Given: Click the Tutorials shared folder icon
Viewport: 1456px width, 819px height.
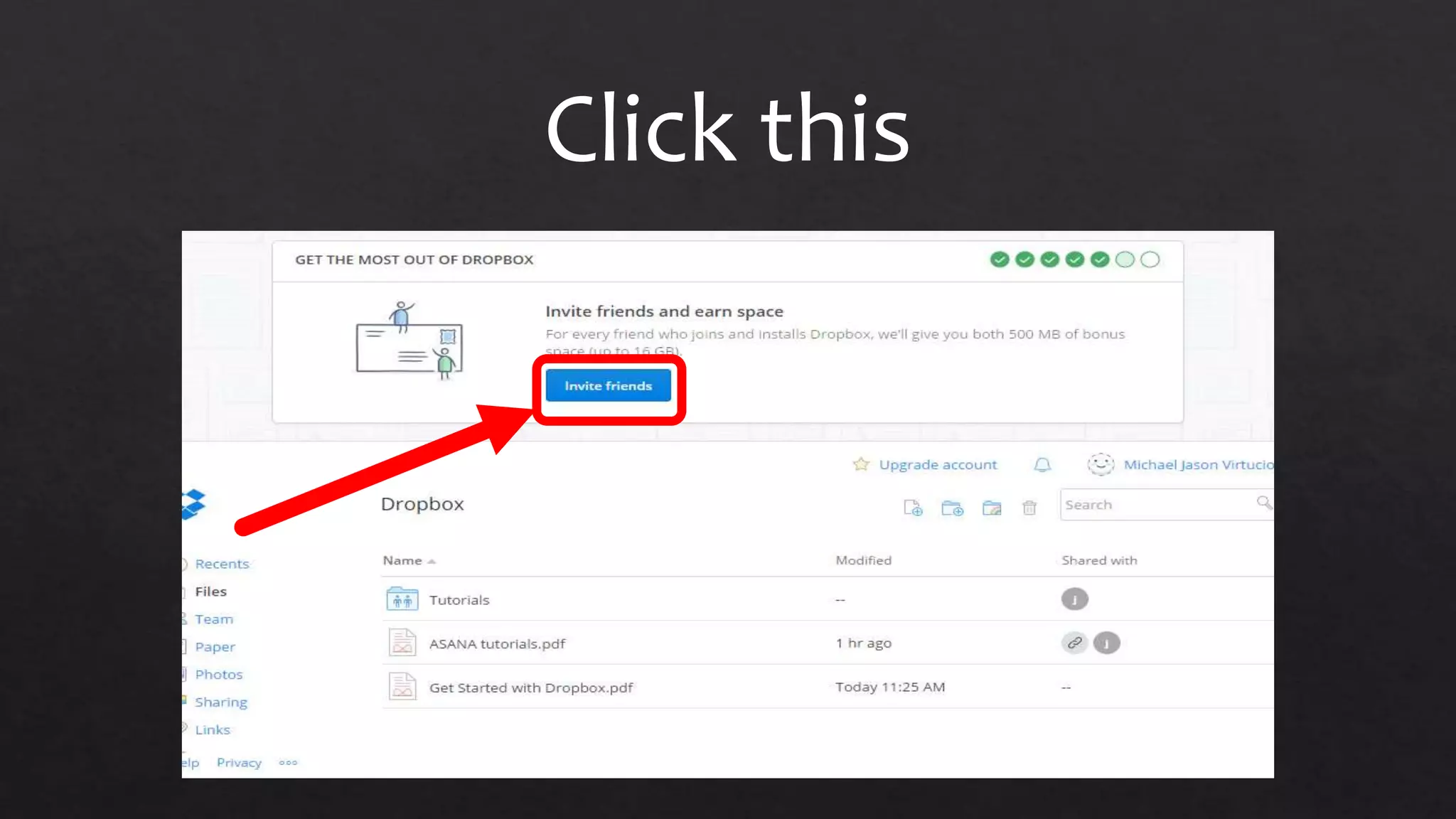Looking at the screenshot, I should (x=402, y=599).
